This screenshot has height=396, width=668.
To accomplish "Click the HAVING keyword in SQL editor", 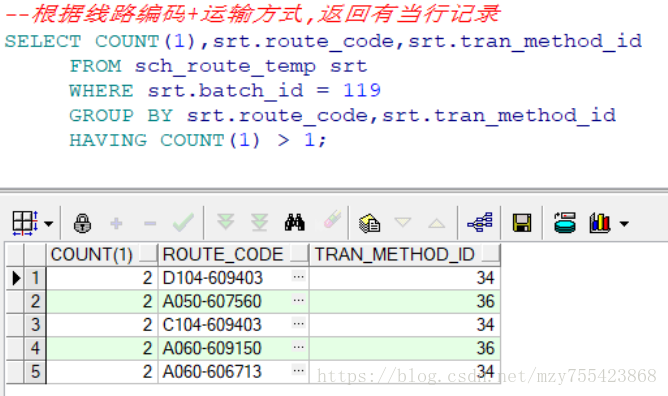I will (x=108, y=140).
